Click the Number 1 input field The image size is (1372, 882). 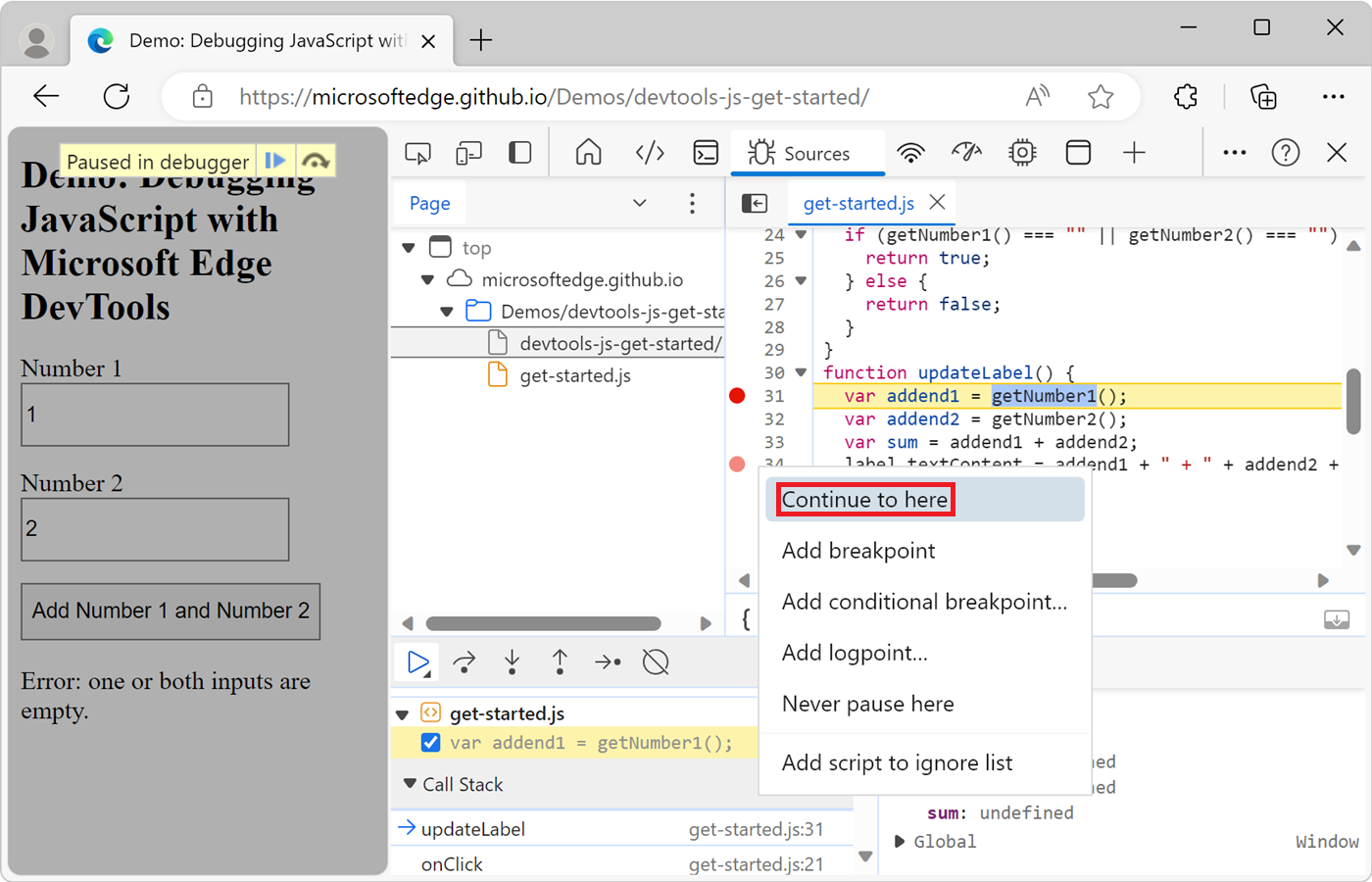click(155, 415)
